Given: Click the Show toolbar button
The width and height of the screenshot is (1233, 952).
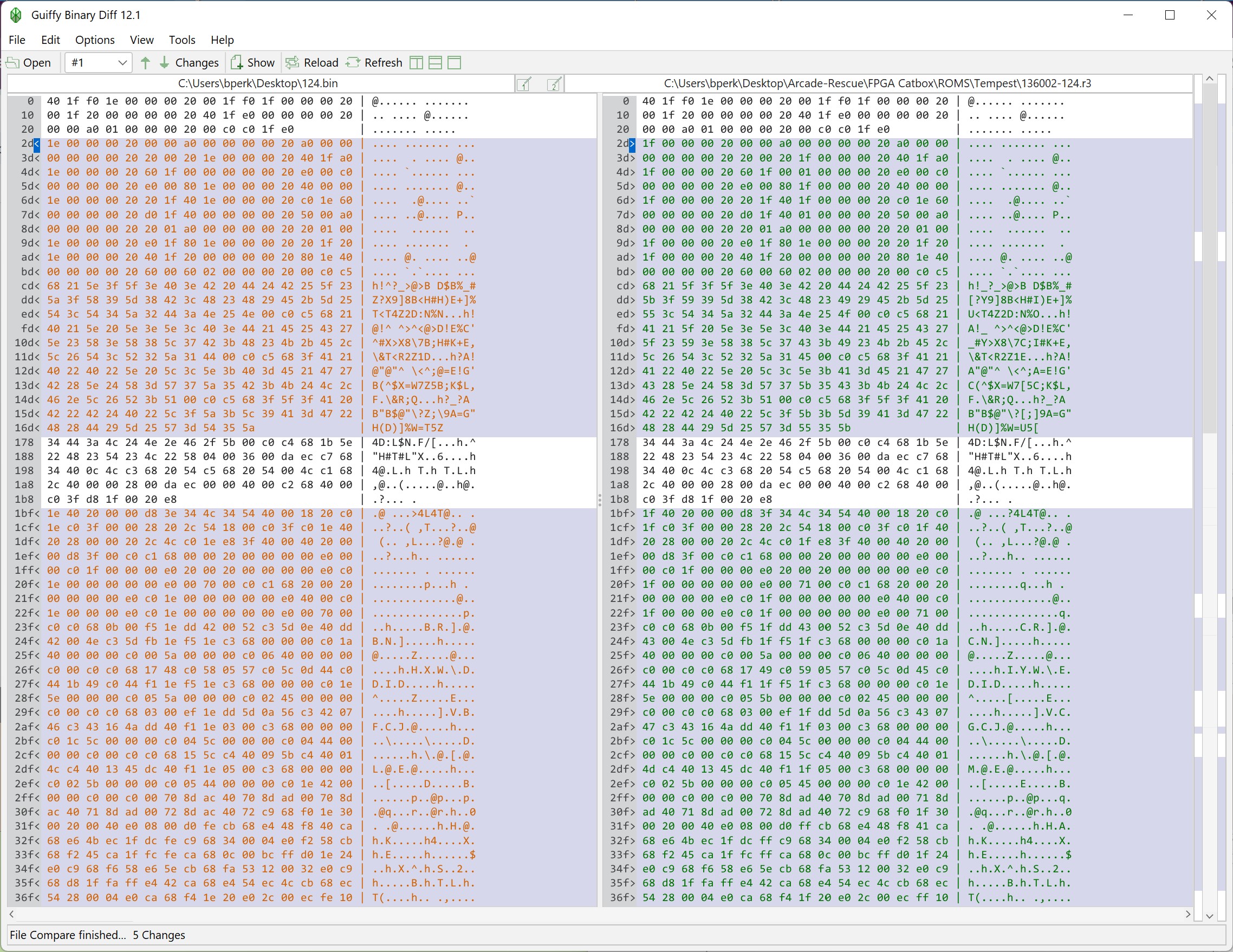Looking at the screenshot, I should pyautogui.click(x=253, y=63).
